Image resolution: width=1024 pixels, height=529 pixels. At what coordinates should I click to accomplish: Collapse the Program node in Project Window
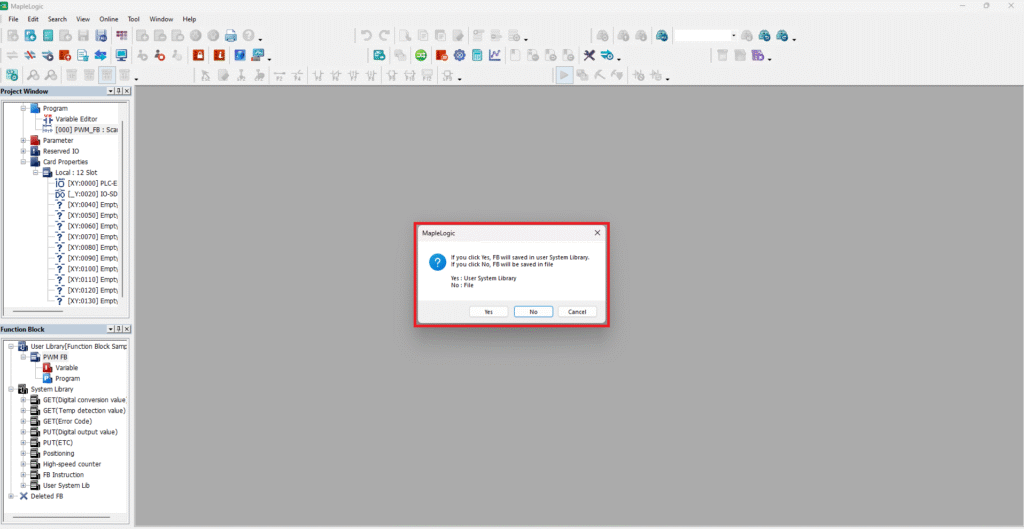click(24, 108)
